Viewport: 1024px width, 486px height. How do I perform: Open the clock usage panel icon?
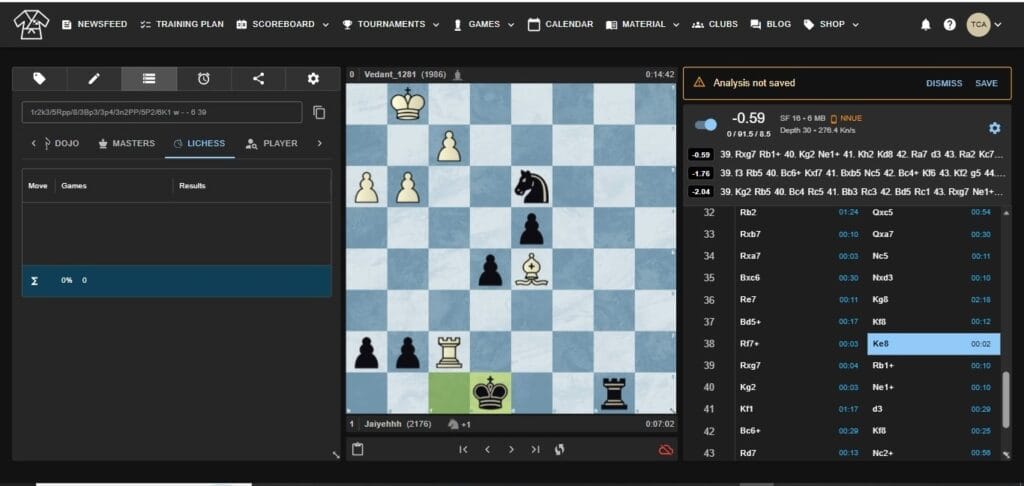coord(204,79)
